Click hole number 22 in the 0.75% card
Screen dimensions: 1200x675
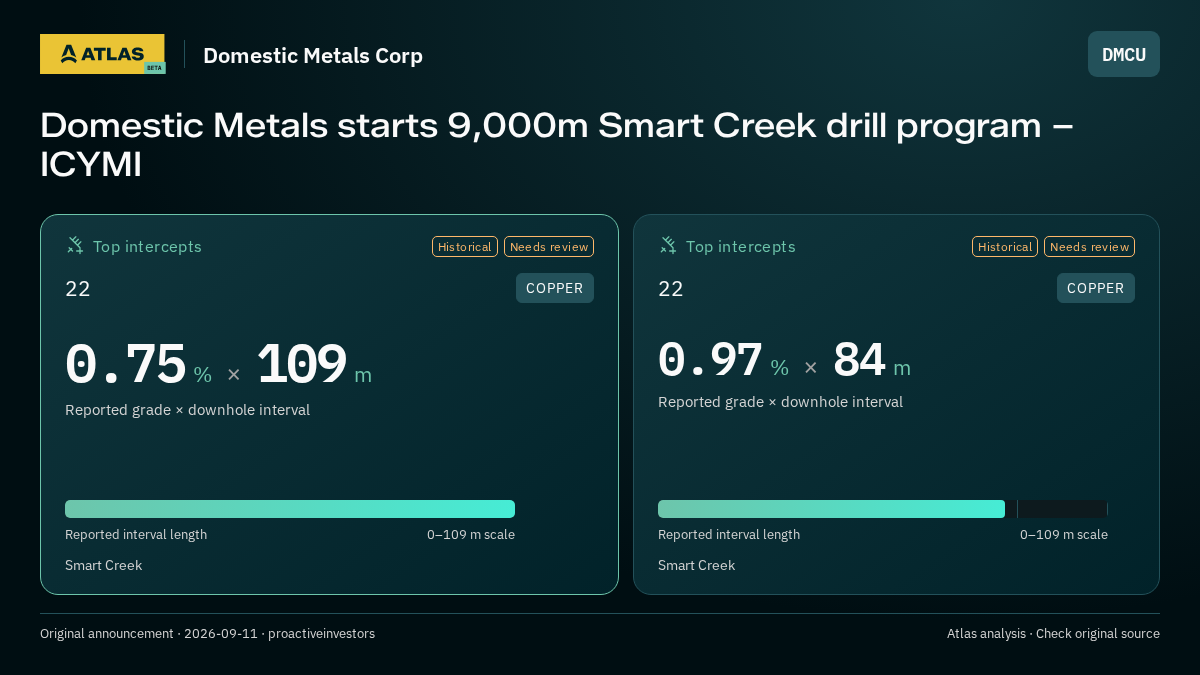(x=78, y=289)
